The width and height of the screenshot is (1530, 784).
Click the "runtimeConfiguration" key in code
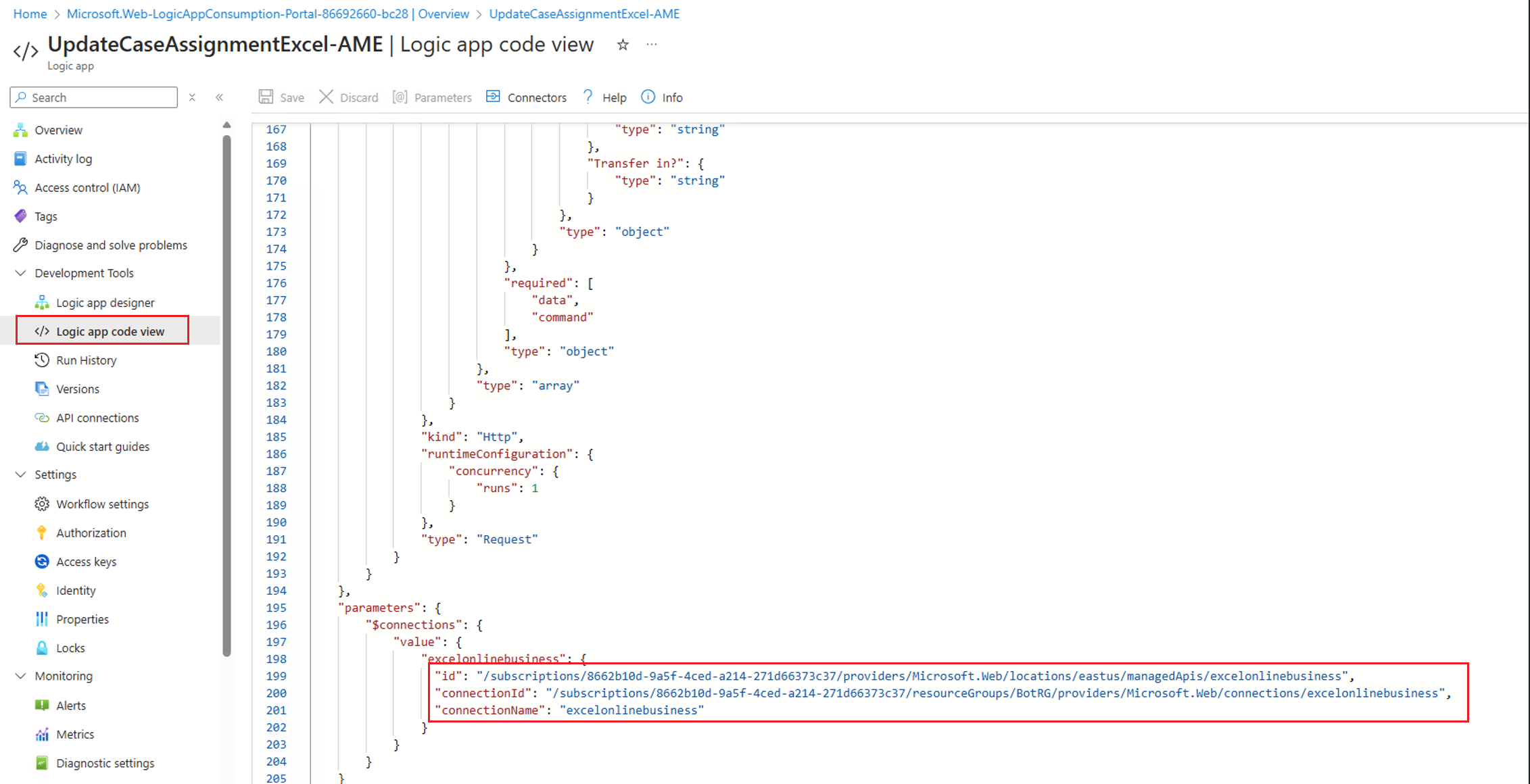coord(497,454)
